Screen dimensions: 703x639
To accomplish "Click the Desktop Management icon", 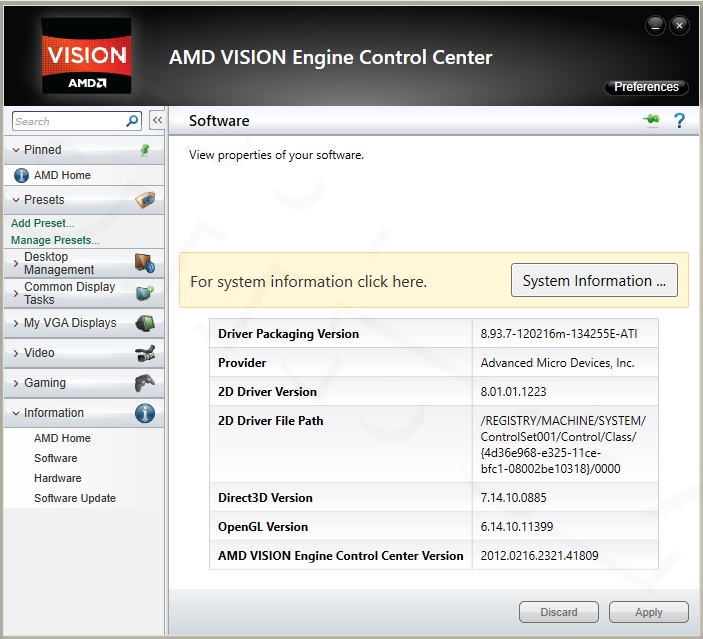I will coord(145,263).
